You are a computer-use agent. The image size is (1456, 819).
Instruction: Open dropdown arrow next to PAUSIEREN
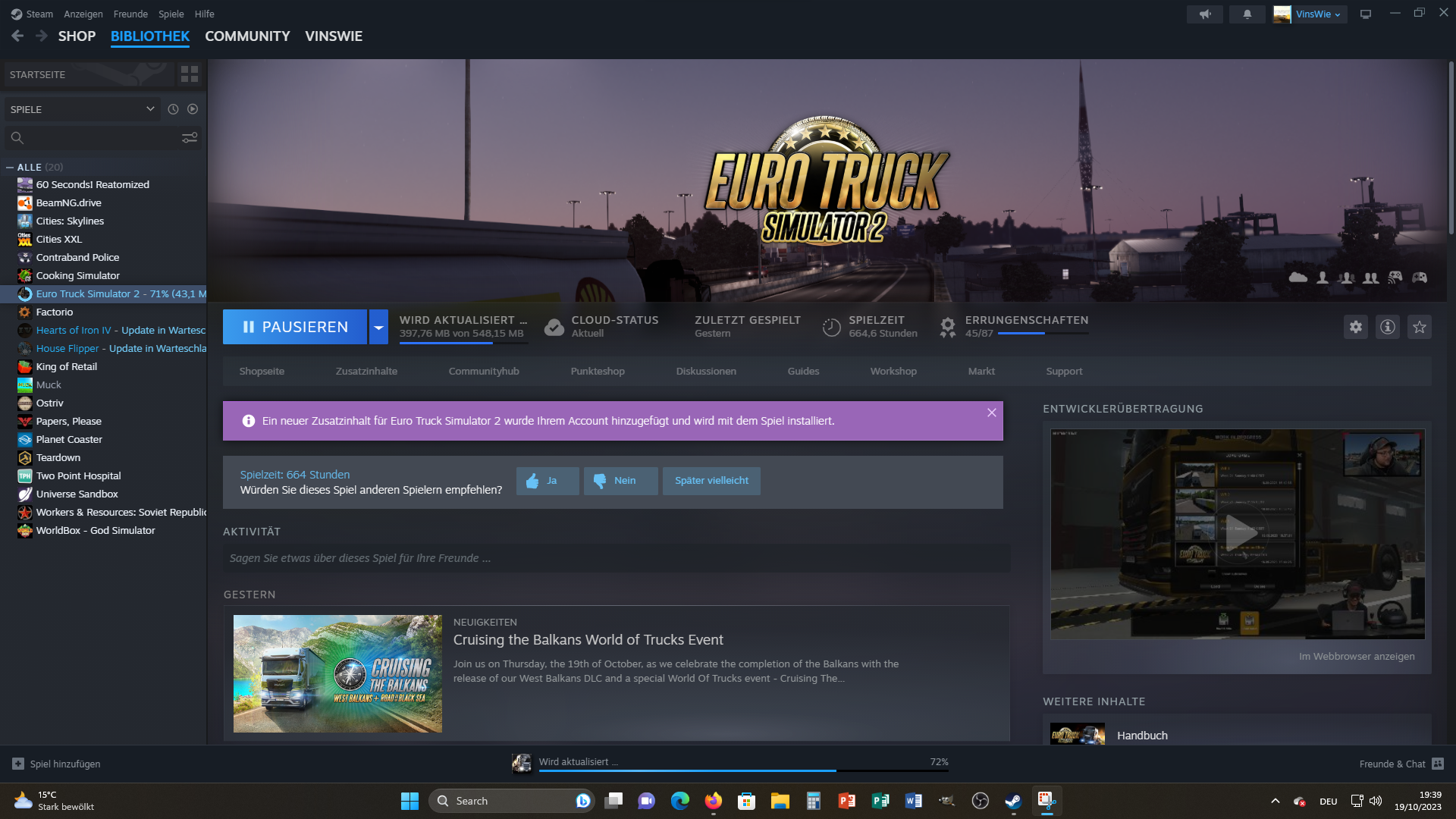[x=378, y=327]
